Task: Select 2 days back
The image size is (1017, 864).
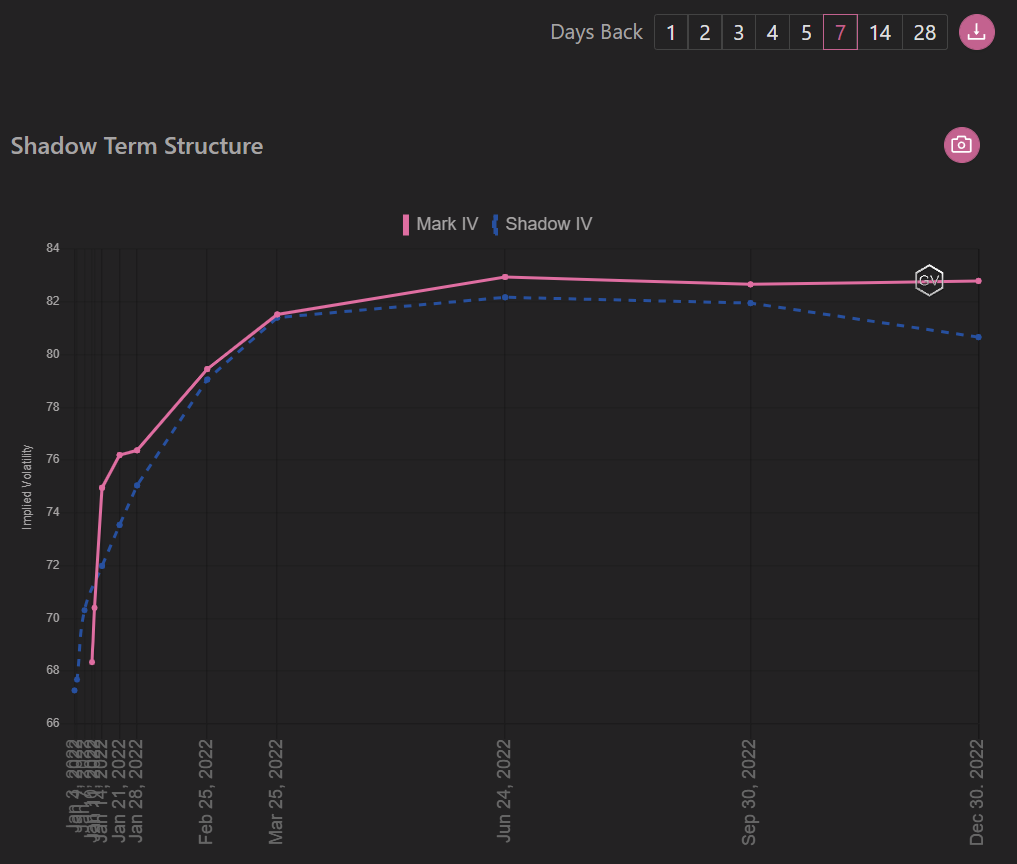Action: (705, 32)
